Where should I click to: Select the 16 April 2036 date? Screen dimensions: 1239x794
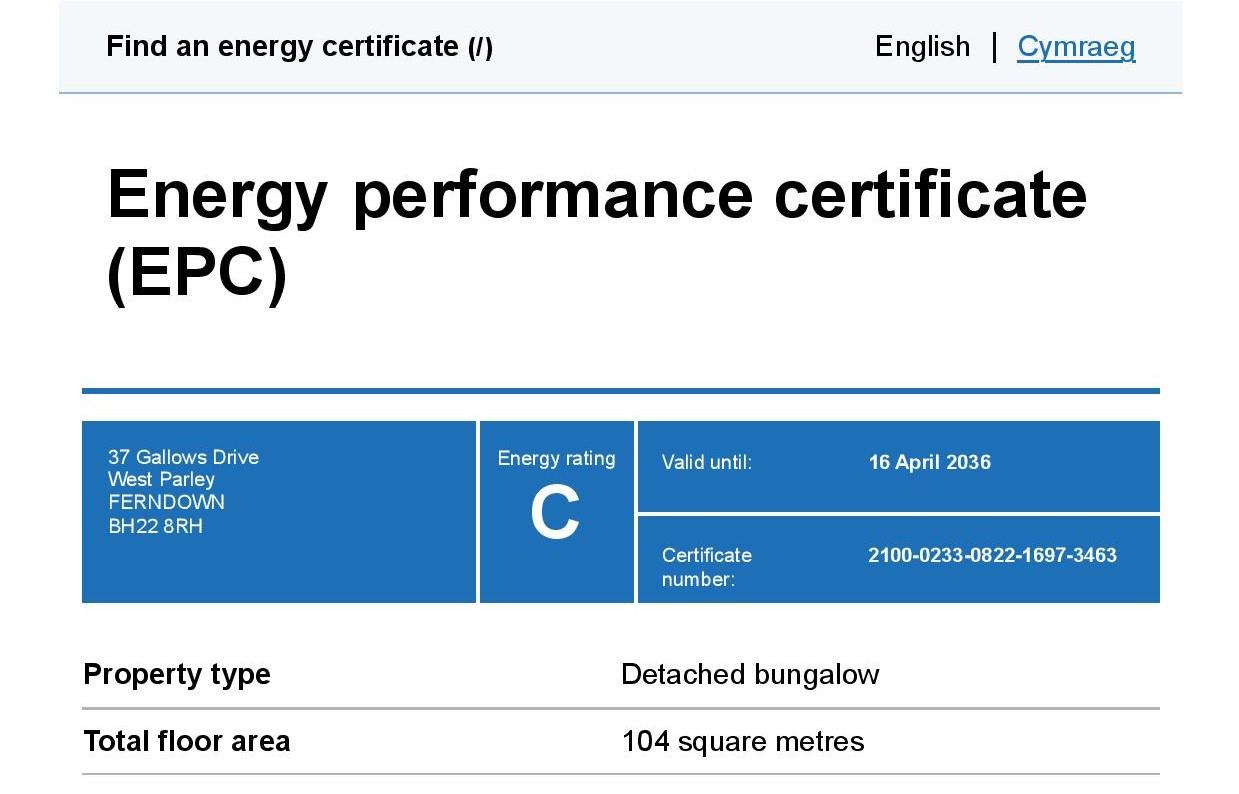click(929, 462)
